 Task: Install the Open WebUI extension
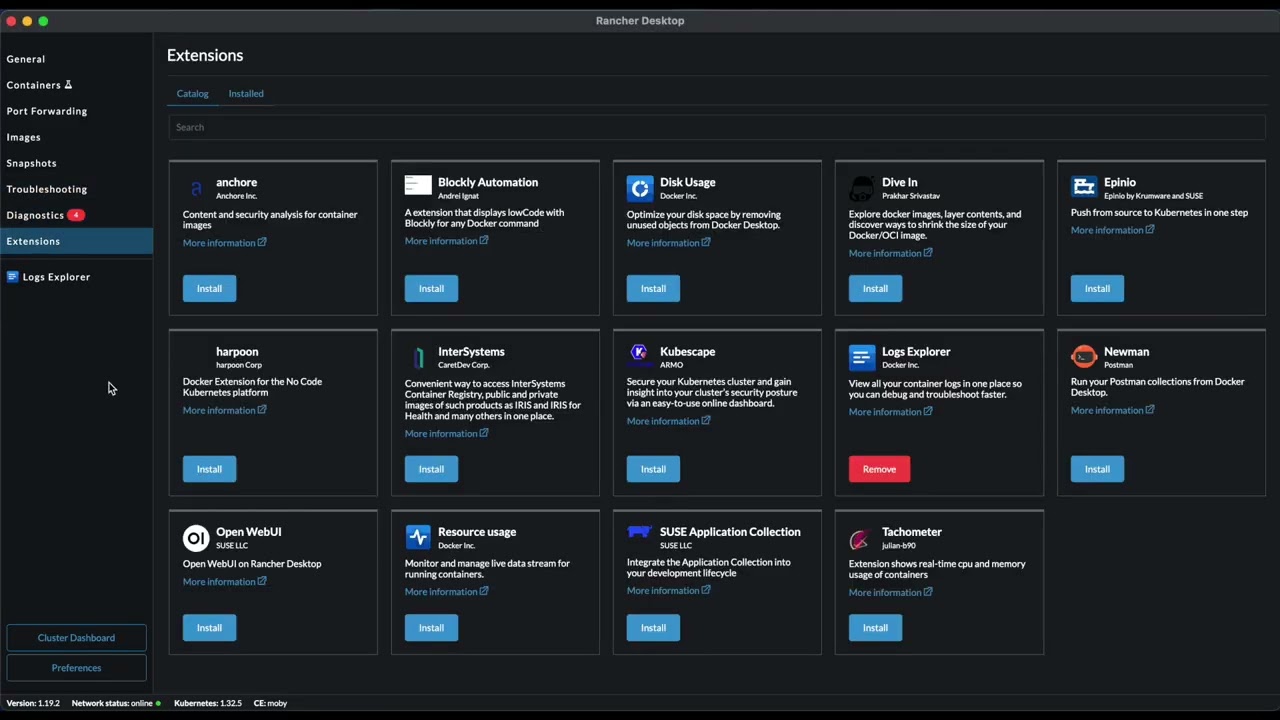pyautogui.click(x=209, y=628)
